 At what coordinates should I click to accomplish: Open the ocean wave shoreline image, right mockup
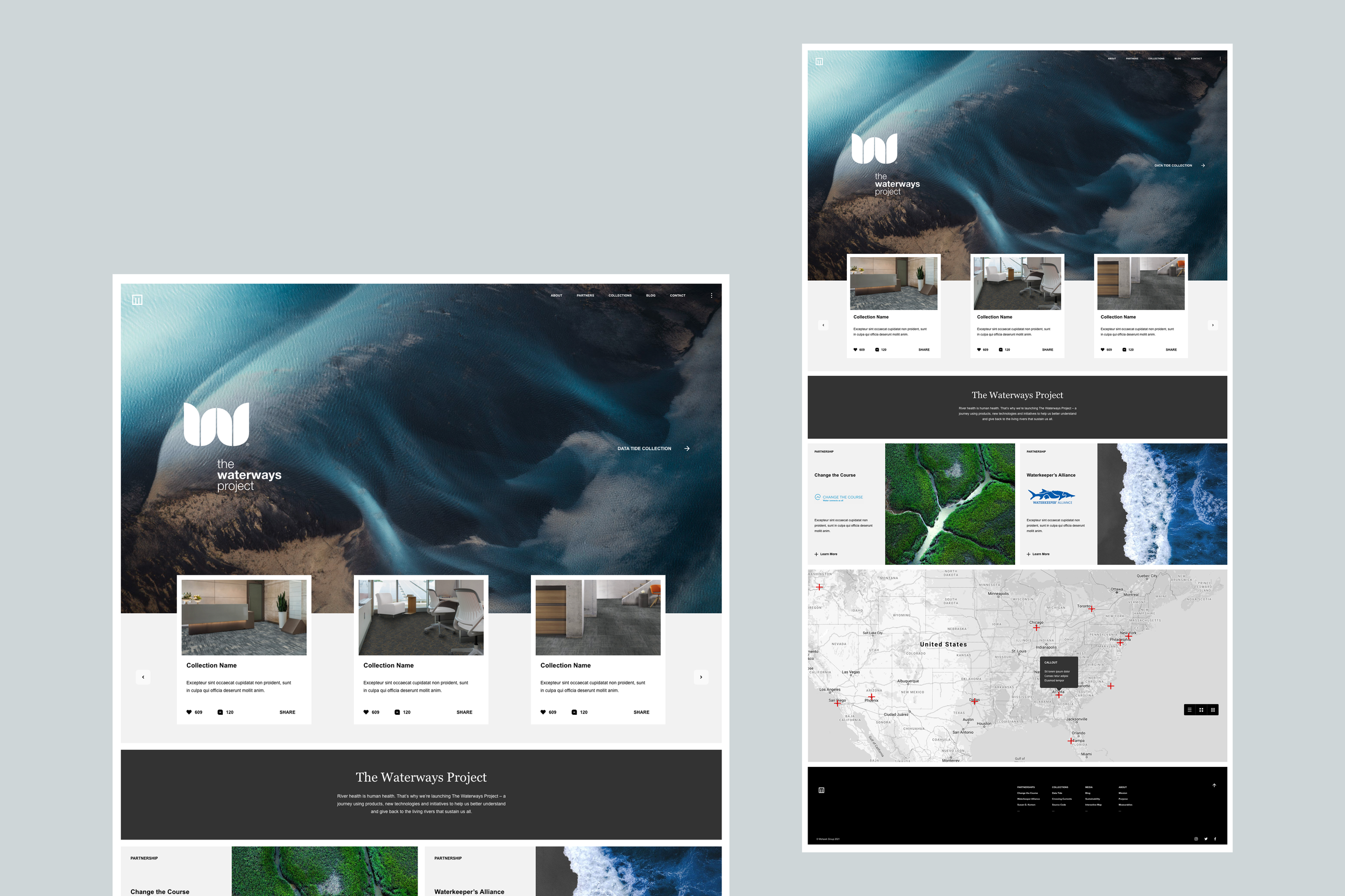coord(1162,504)
